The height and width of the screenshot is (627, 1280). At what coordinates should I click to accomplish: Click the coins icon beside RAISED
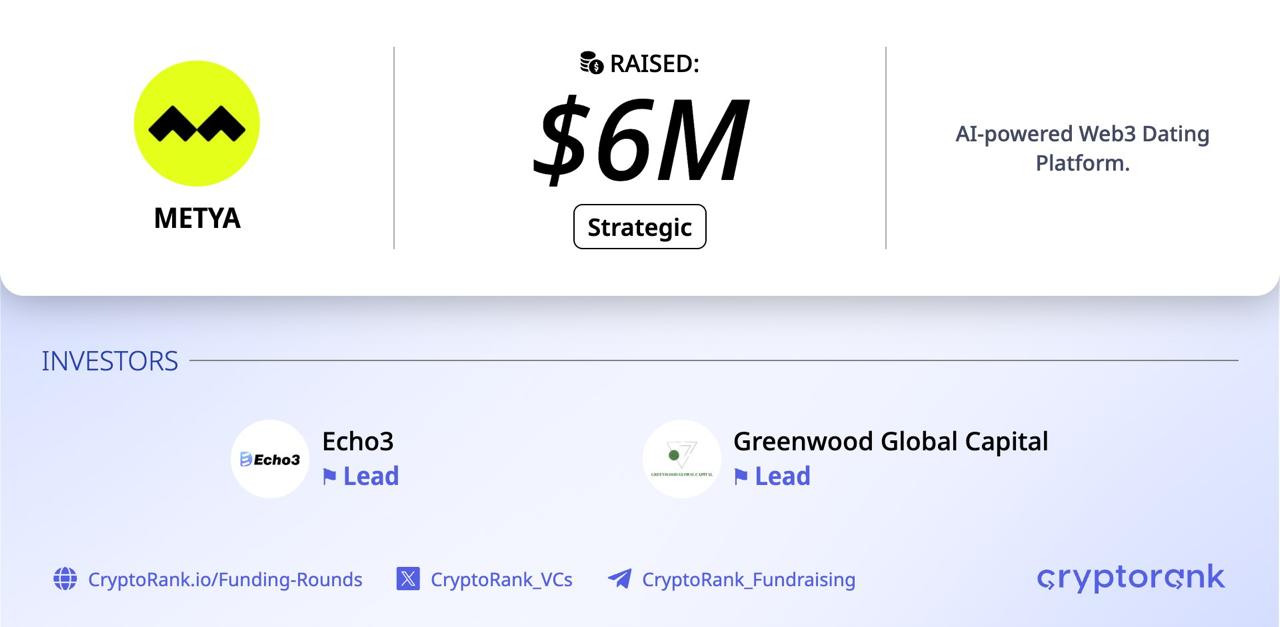[591, 63]
